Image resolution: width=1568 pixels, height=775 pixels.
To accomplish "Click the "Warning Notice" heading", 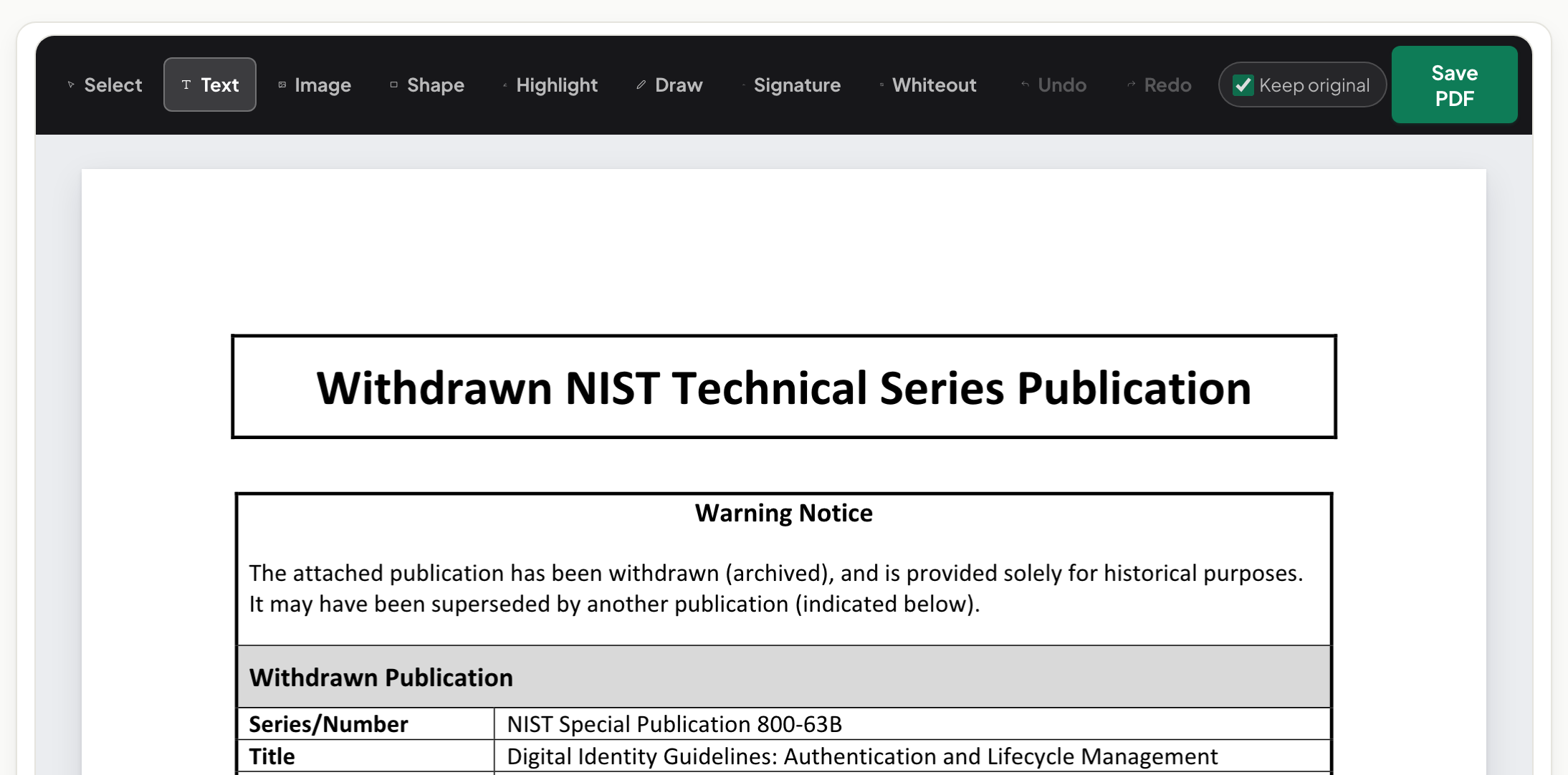I will coord(783,513).
